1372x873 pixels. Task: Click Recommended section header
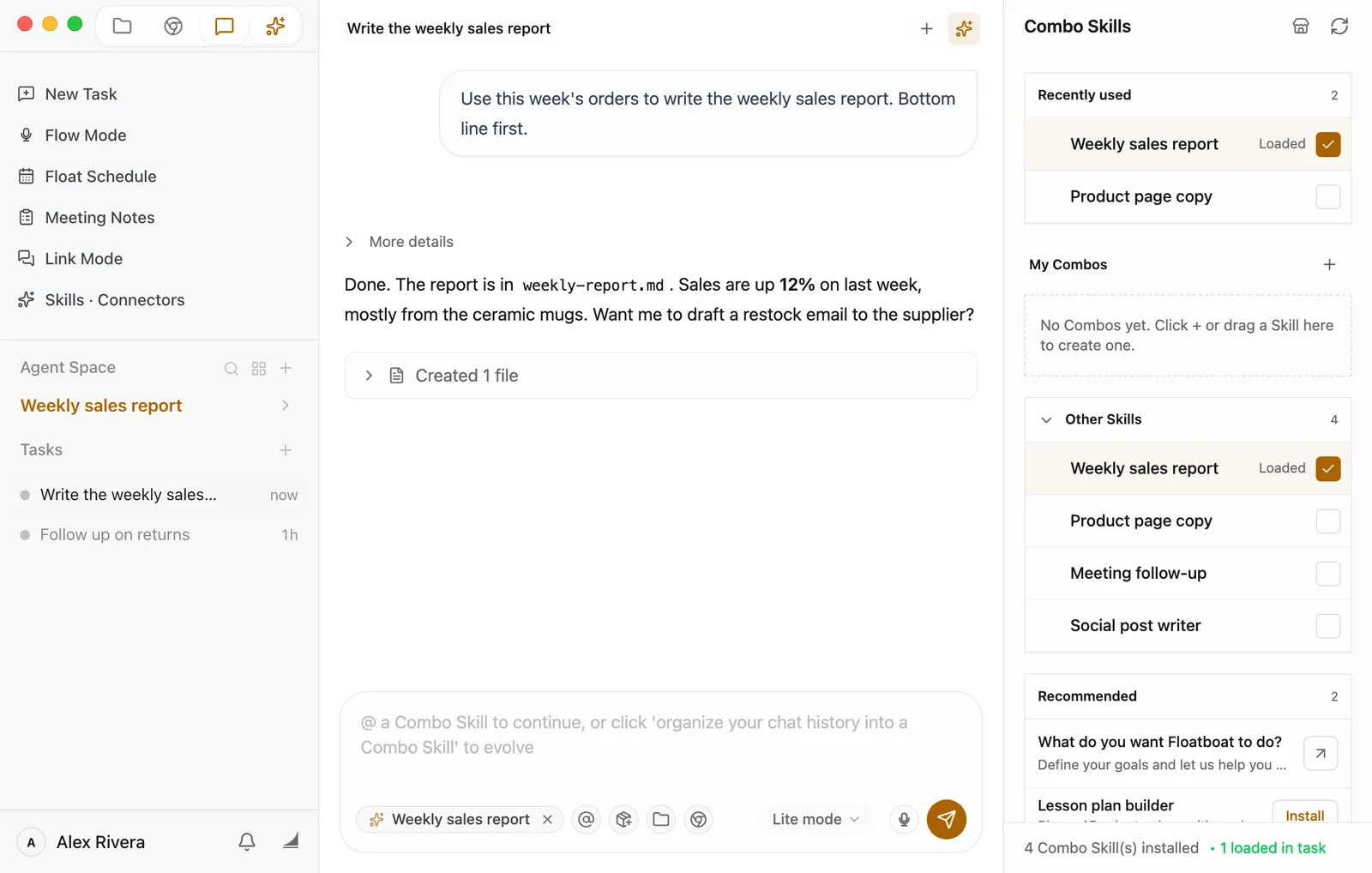point(1188,696)
